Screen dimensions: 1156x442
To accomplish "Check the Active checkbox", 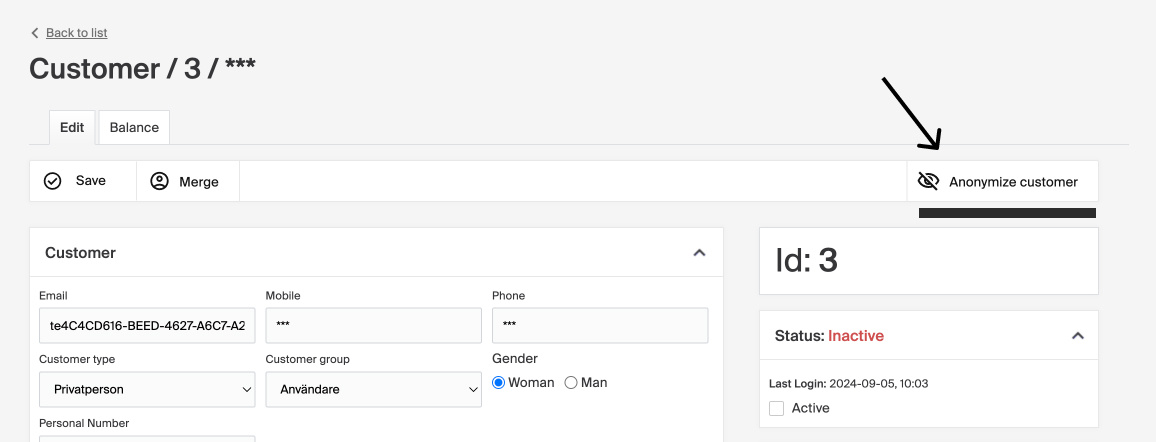I will (x=776, y=408).
